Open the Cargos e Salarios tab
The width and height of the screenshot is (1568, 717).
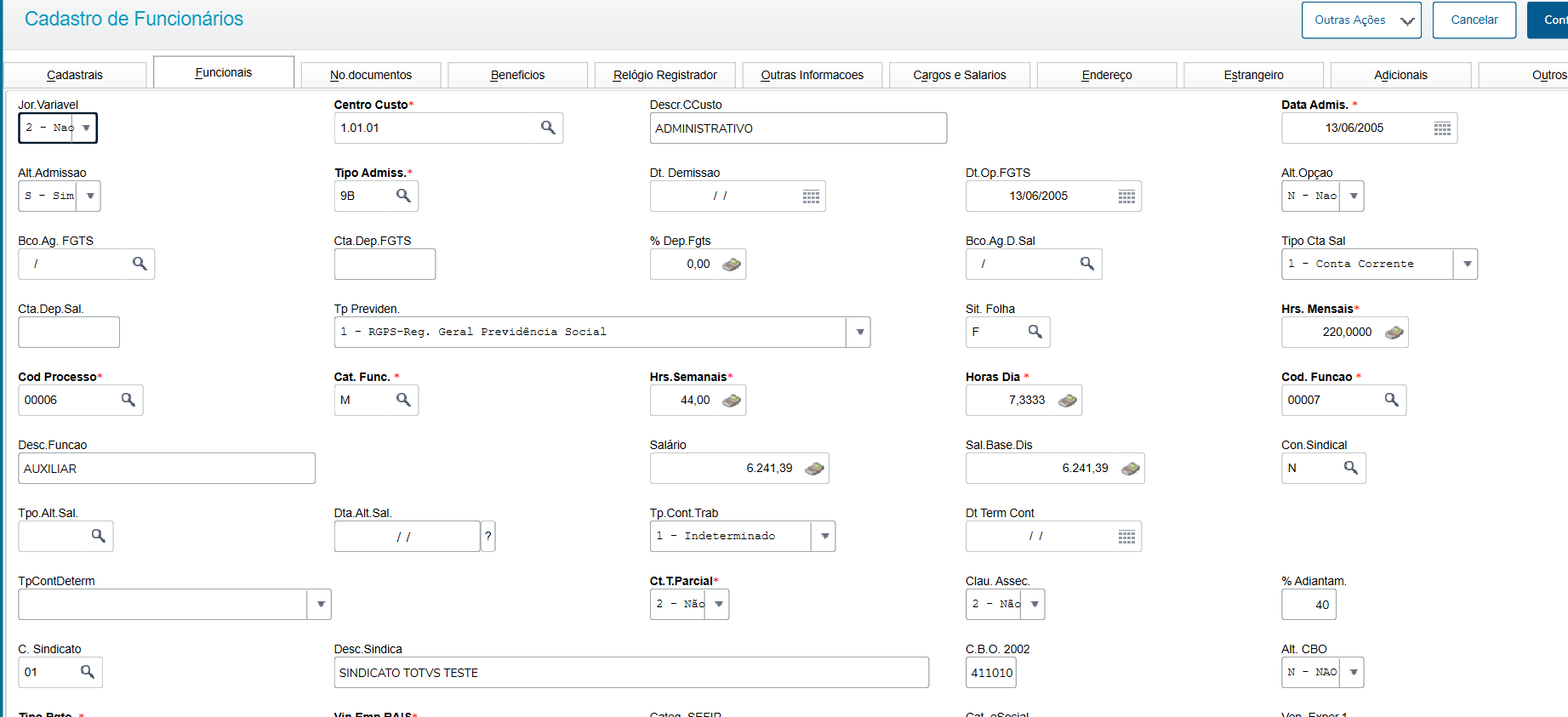959,75
